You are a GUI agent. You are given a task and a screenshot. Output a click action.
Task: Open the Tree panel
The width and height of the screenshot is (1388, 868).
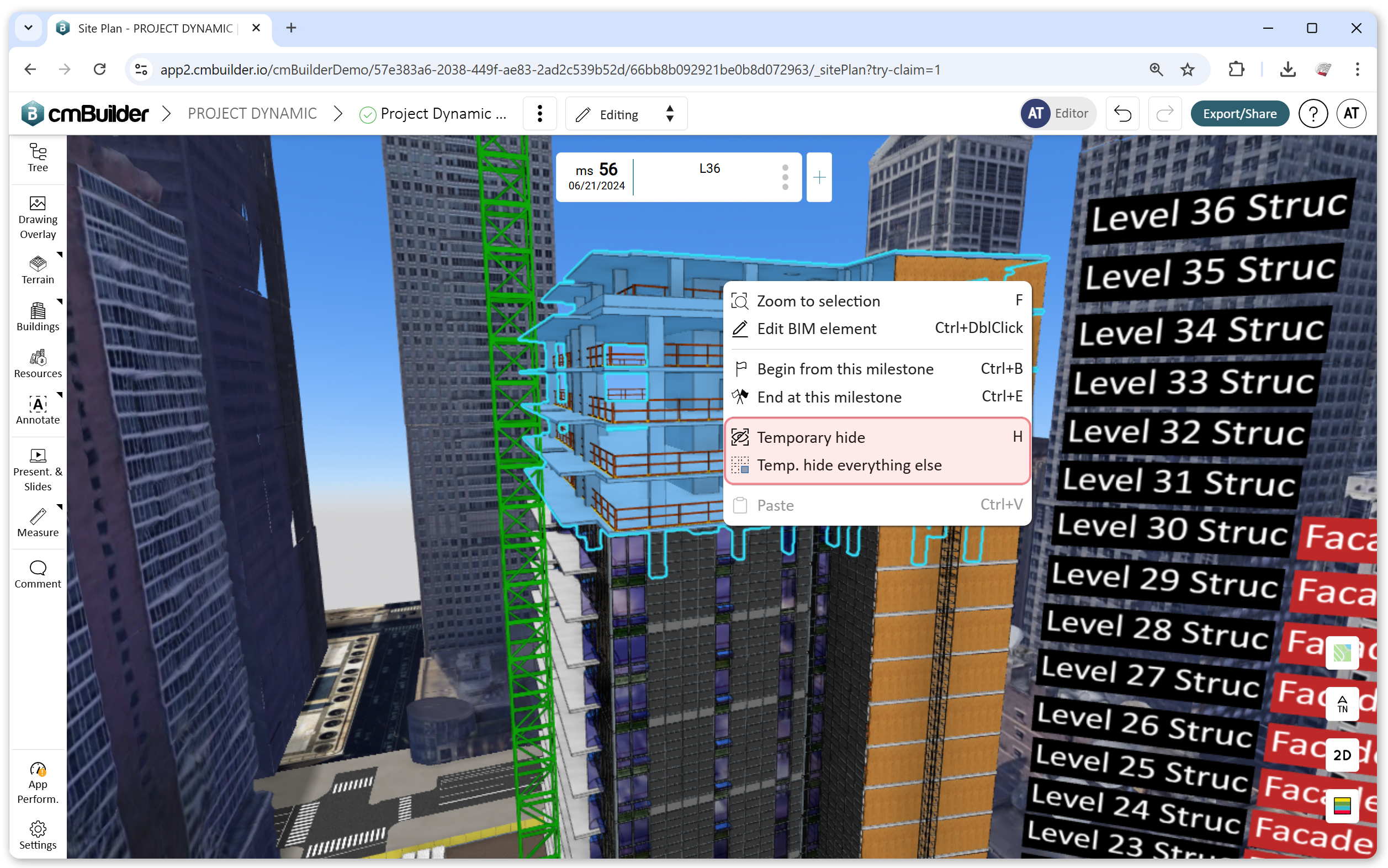click(x=38, y=157)
